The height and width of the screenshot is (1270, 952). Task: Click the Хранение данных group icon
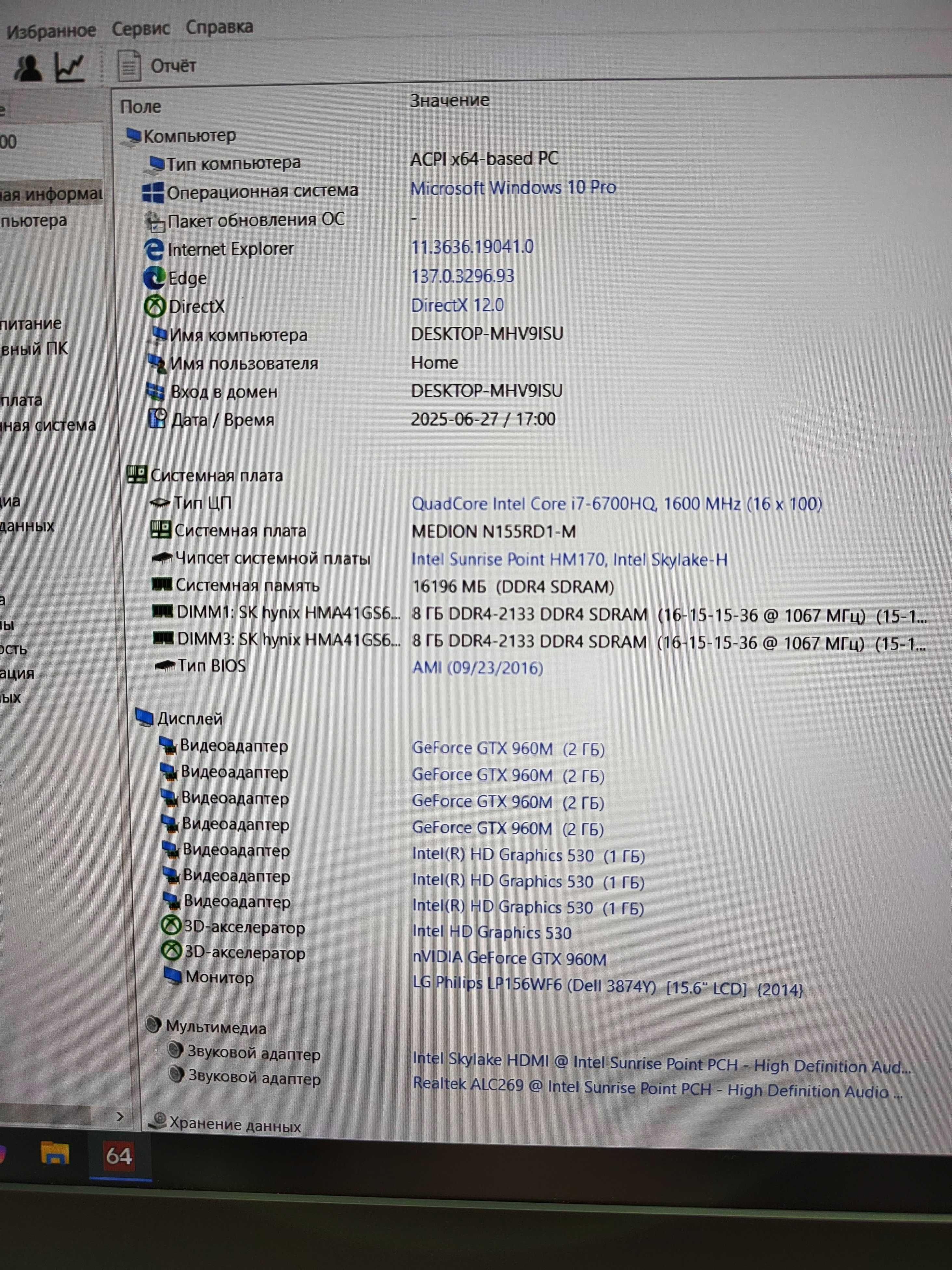pyautogui.click(x=158, y=1121)
